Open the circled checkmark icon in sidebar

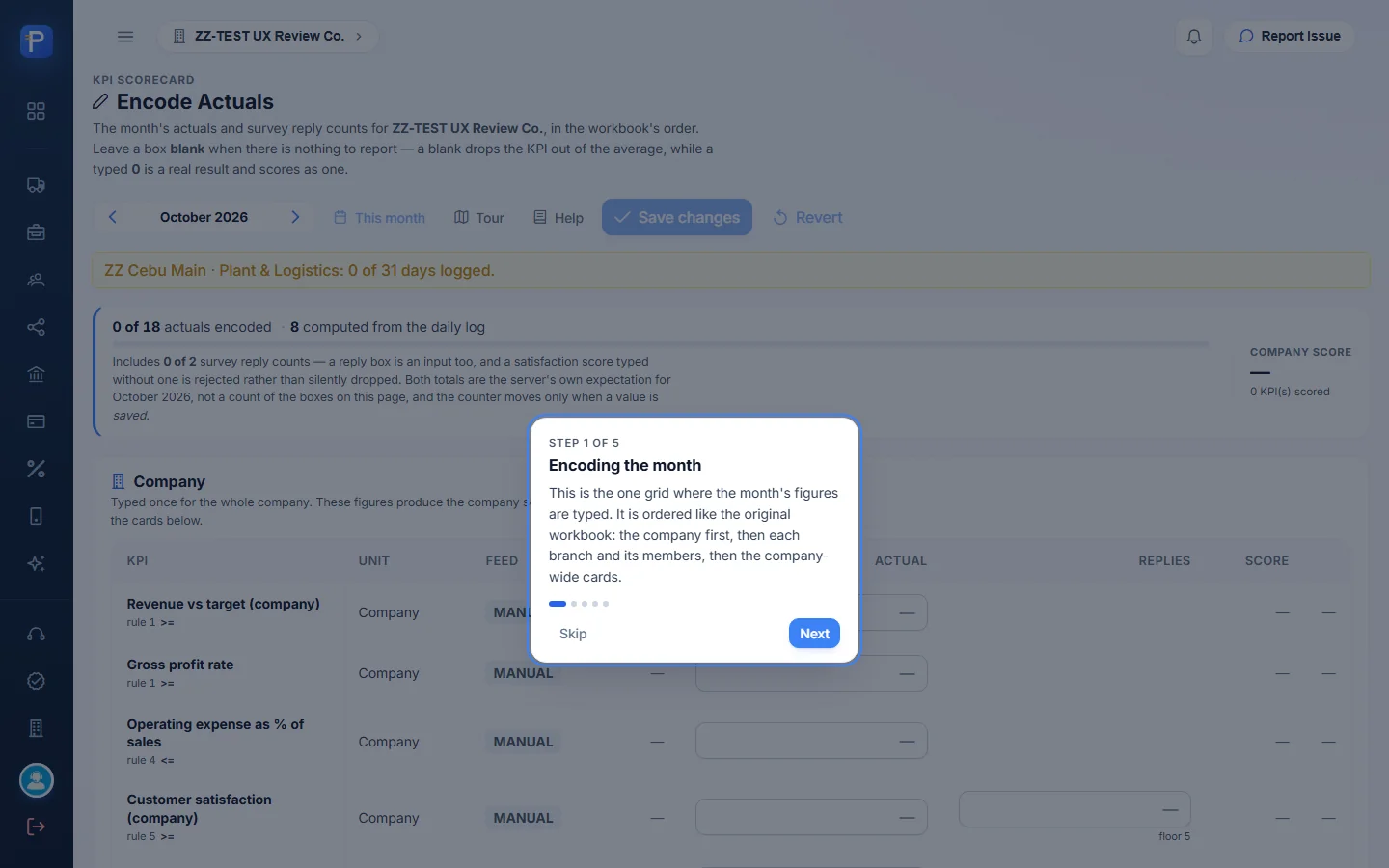click(36, 681)
